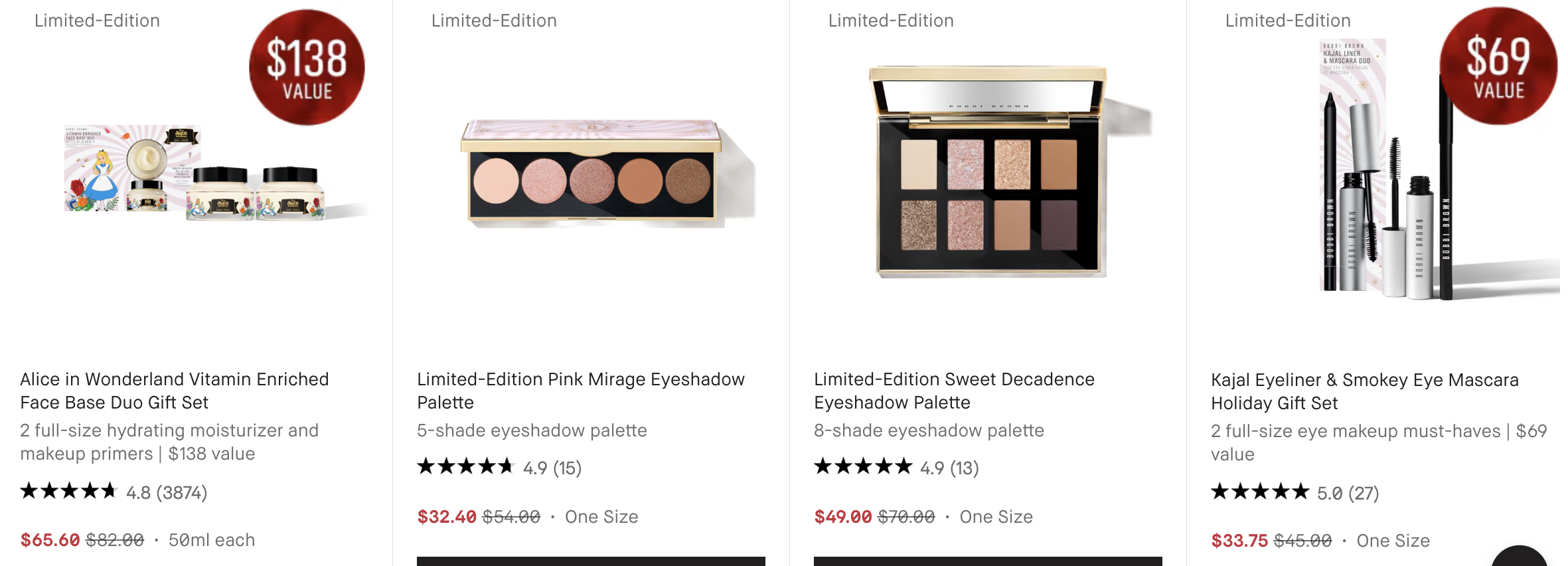Click the Kajal Eyeliner set star rating
This screenshot has width=1568, height=566.
tap(1259, 492)
